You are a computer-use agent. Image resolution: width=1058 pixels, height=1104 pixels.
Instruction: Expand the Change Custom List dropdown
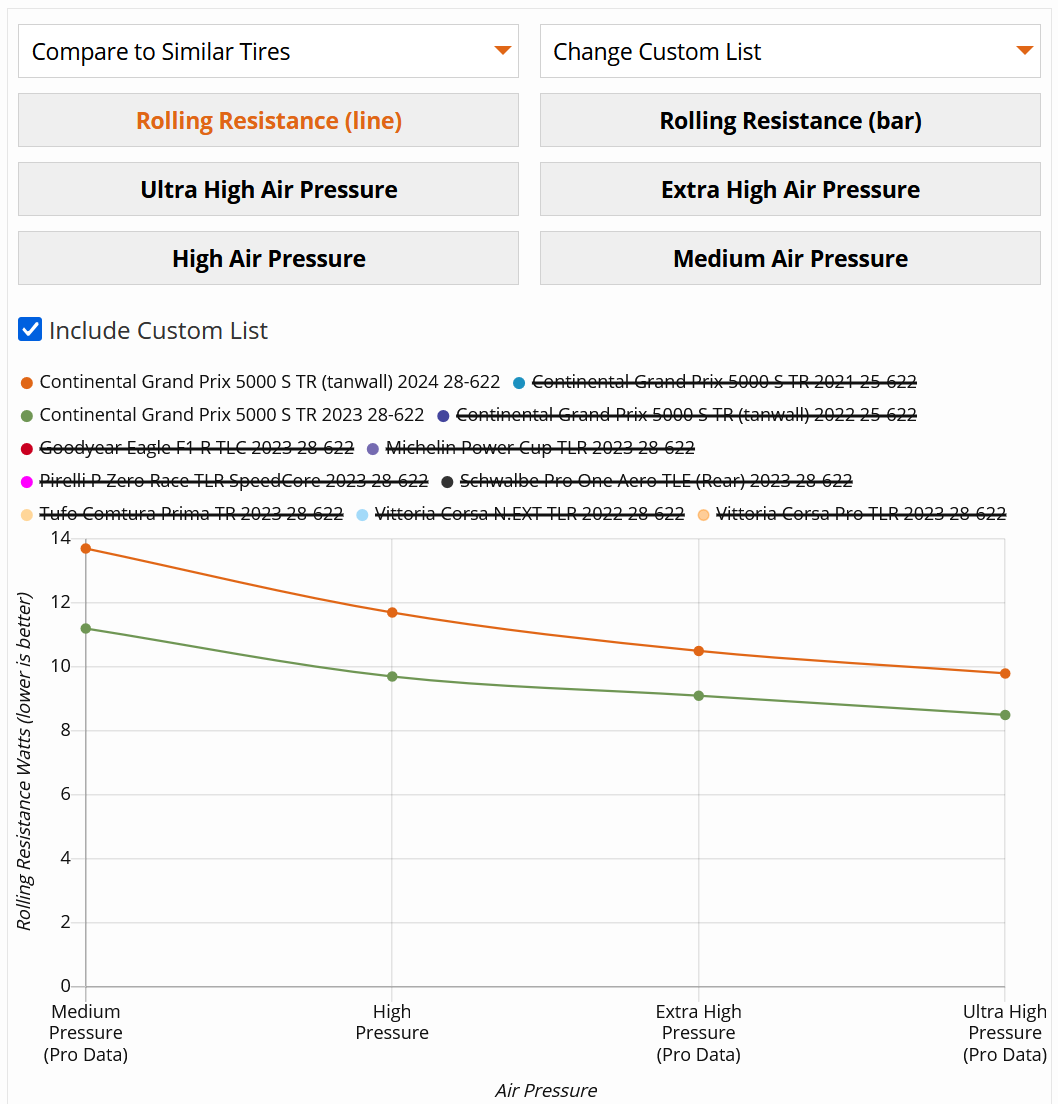click(790, 51)
